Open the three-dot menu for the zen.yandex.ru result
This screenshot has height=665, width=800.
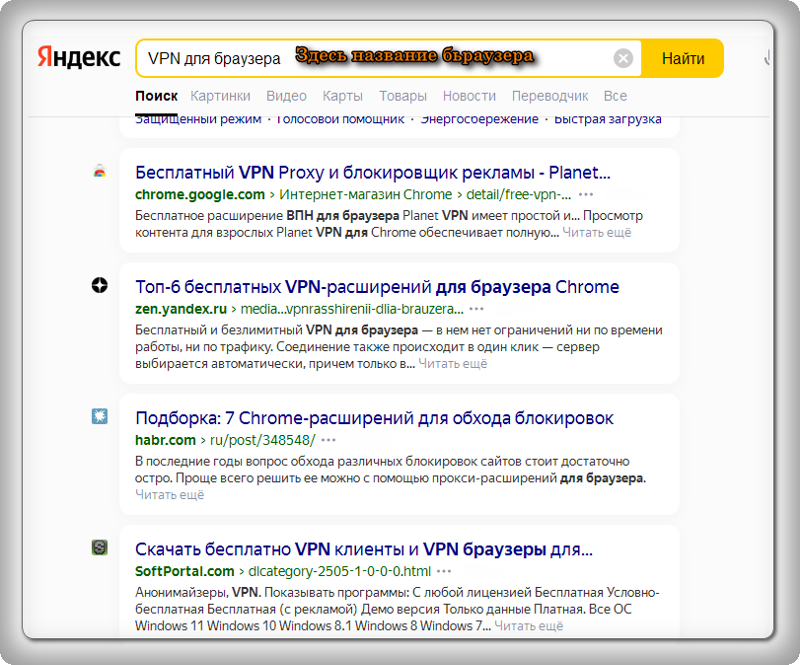(x=476, y=309)
